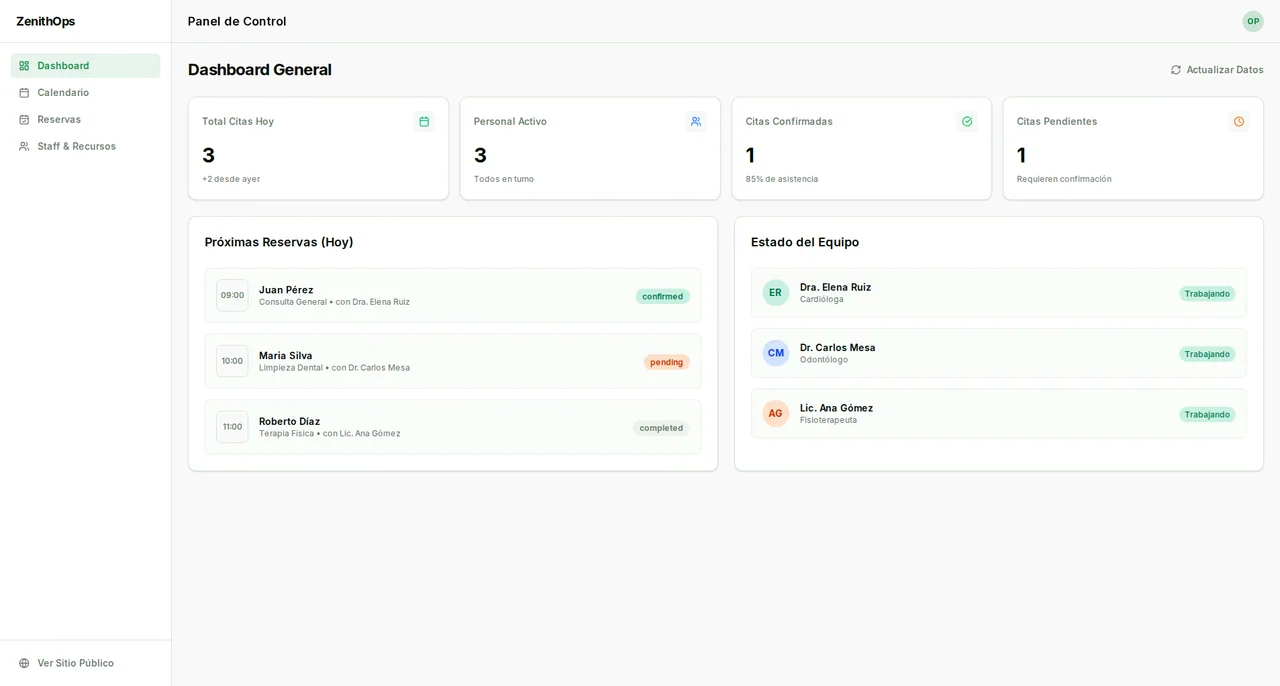This screenshot has height=686, width=1280.
Task: Click the Dra. Elena Ruiz name
Action: pyautogui.click(x=836, y=287)
